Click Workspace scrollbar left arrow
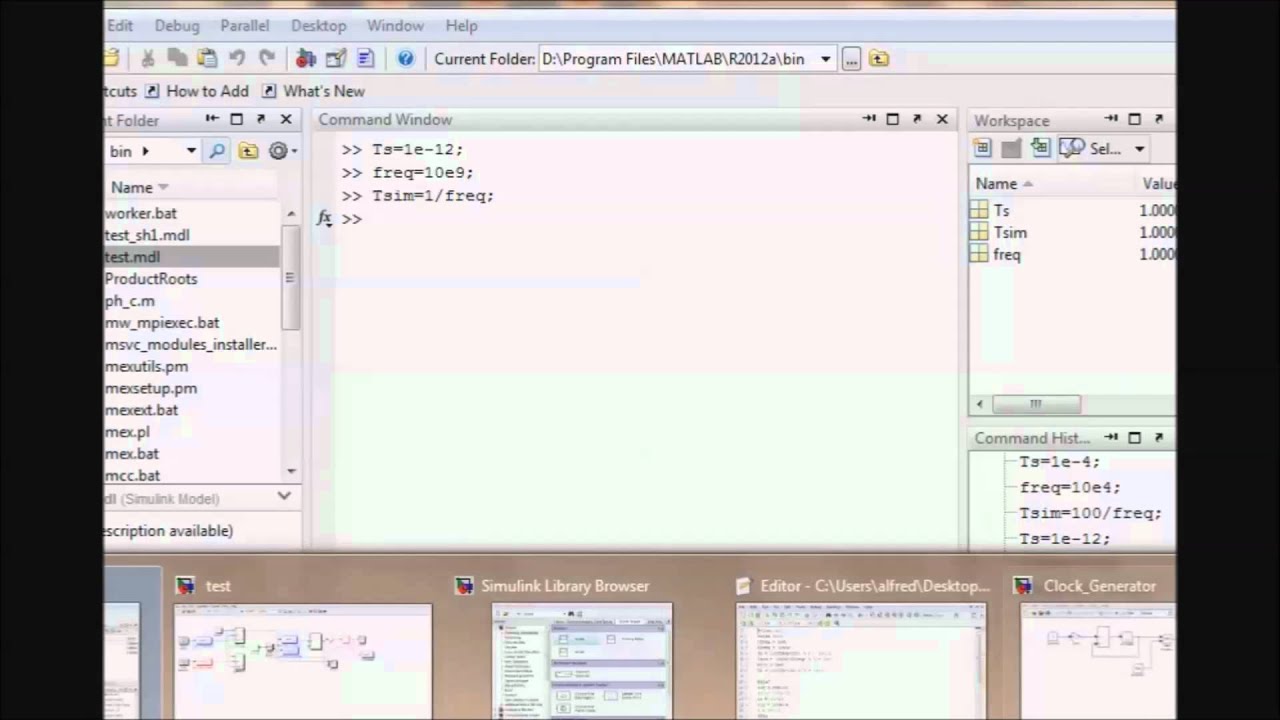Screen dimensions: 1280x720 click(980, 404)
